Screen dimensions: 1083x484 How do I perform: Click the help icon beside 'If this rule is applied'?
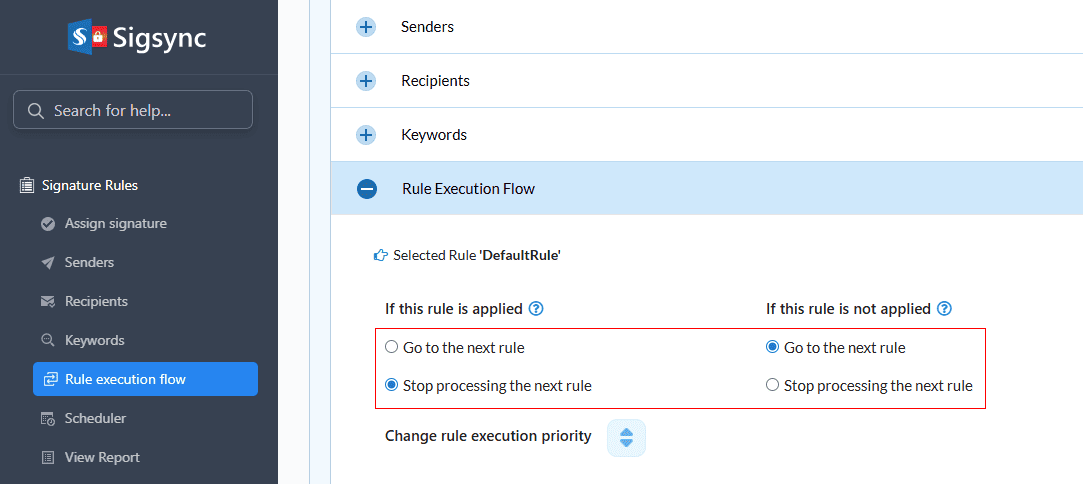click(536, 309)
